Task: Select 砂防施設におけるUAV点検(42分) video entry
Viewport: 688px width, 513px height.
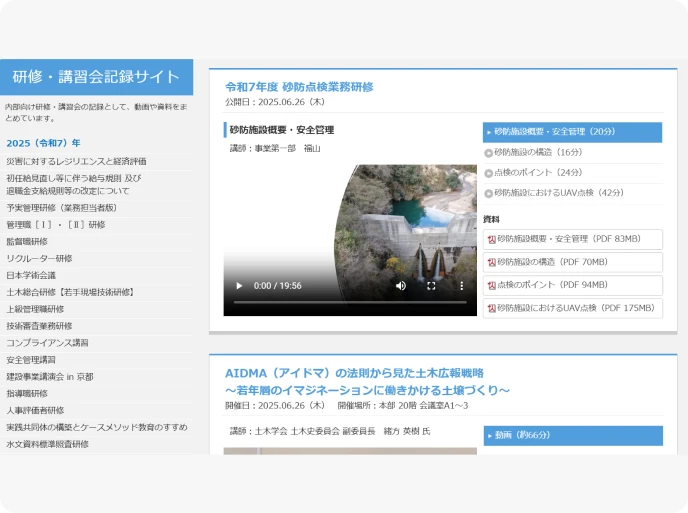Action: [572, 193]
